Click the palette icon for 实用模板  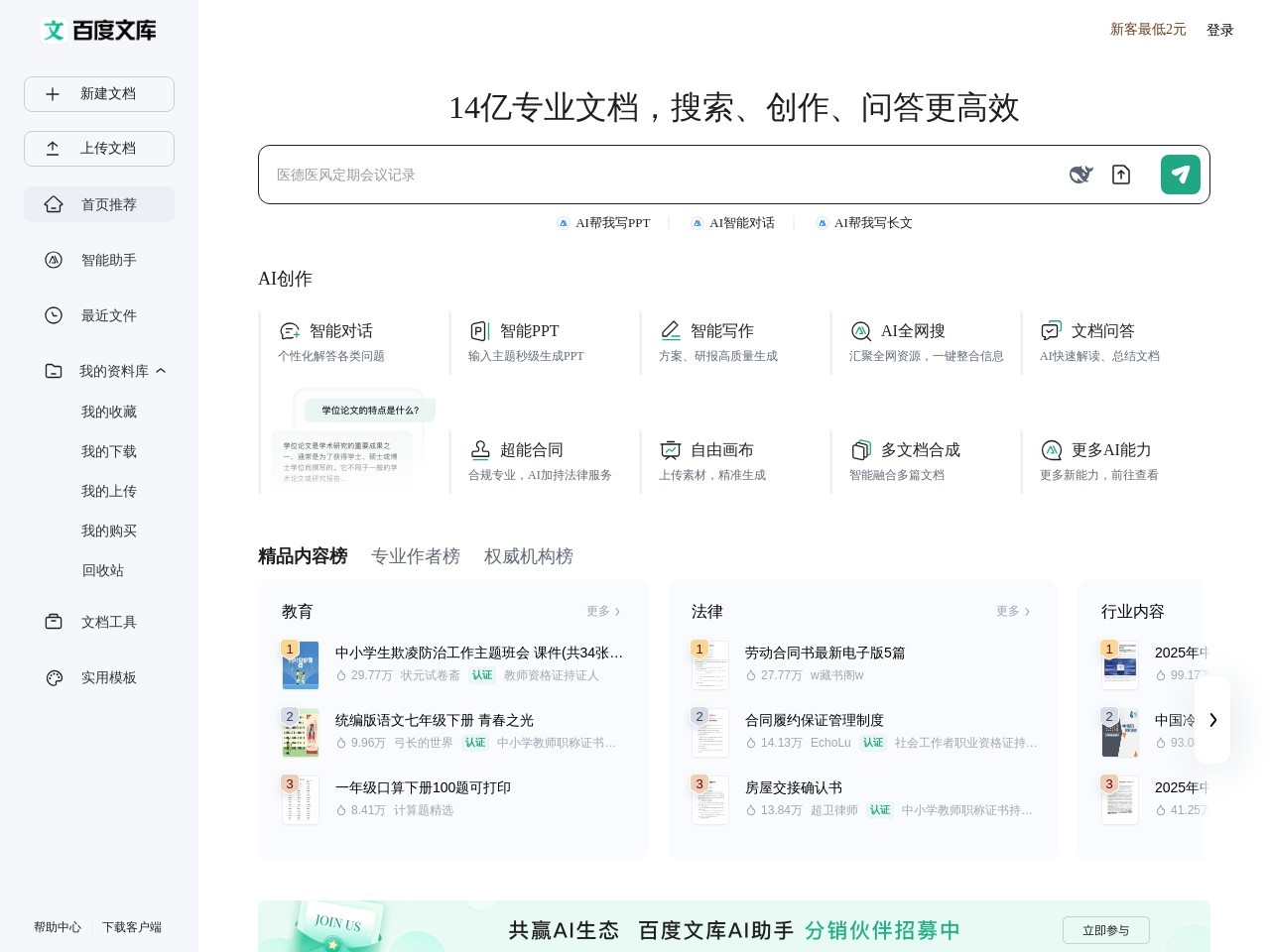click(54, 677)
